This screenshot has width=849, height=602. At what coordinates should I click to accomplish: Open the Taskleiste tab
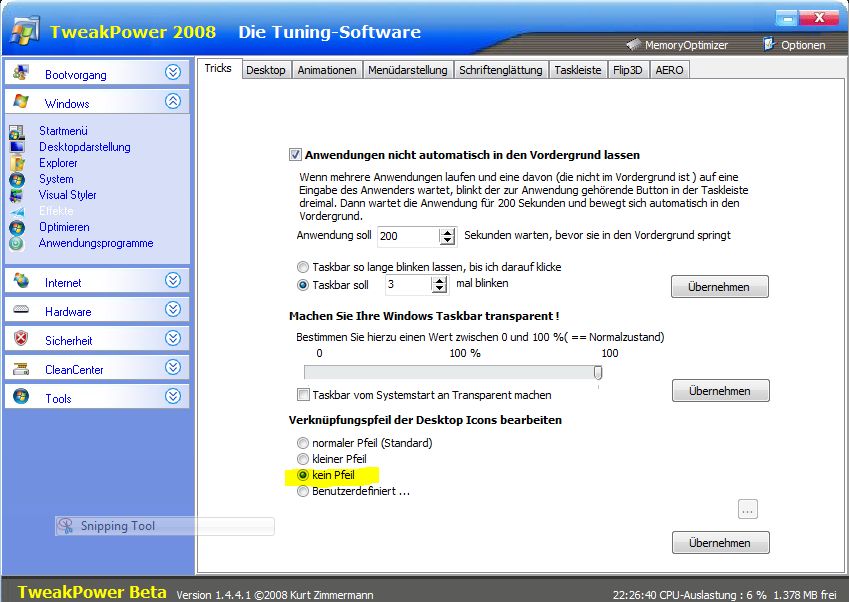[x=578, y=70]
